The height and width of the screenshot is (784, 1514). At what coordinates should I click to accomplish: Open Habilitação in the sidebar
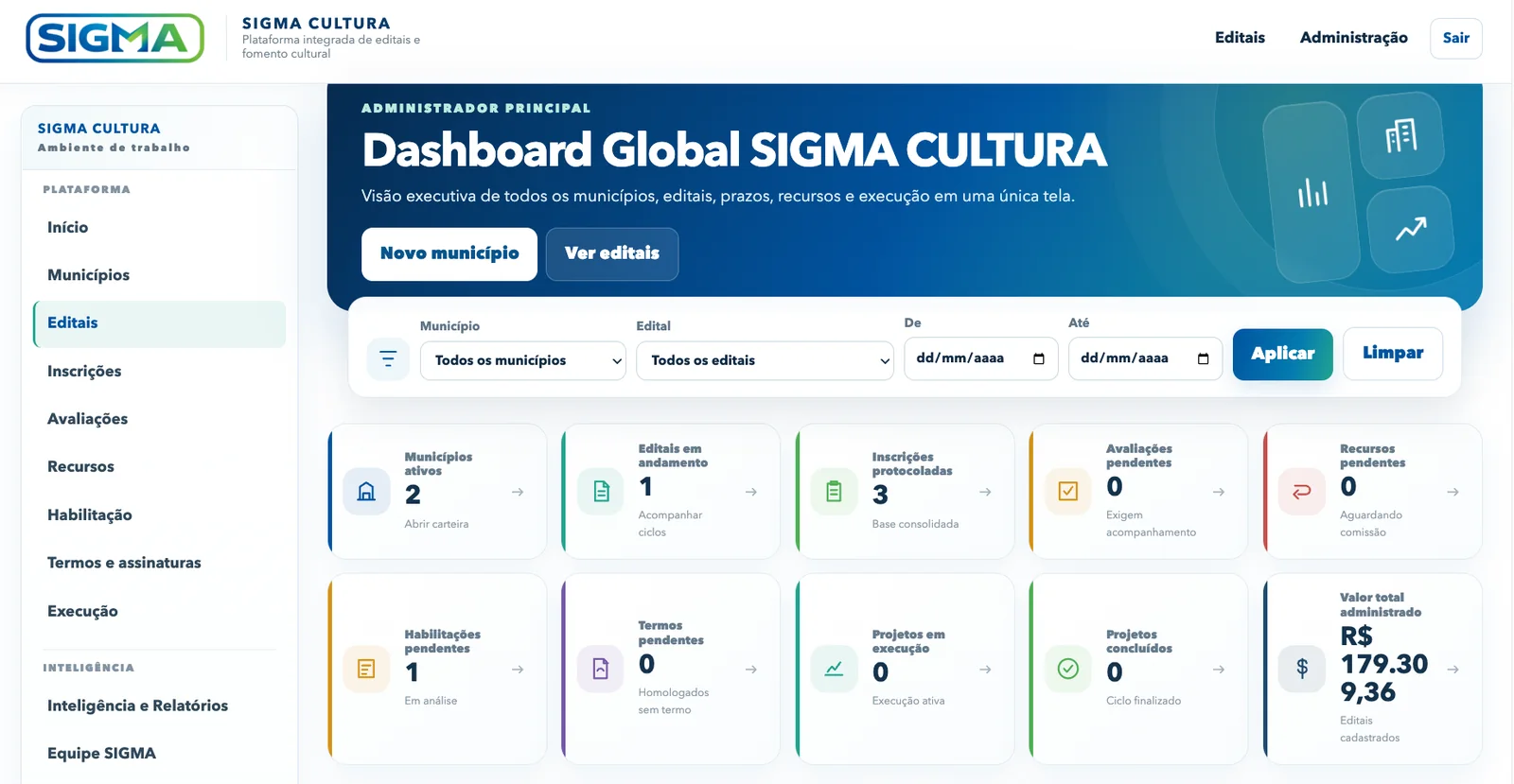tap(159, 515)
